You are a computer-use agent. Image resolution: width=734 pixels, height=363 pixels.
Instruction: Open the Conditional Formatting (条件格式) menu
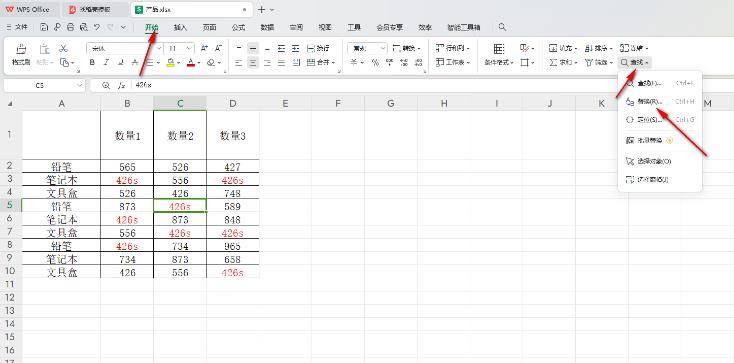point(499,62)
